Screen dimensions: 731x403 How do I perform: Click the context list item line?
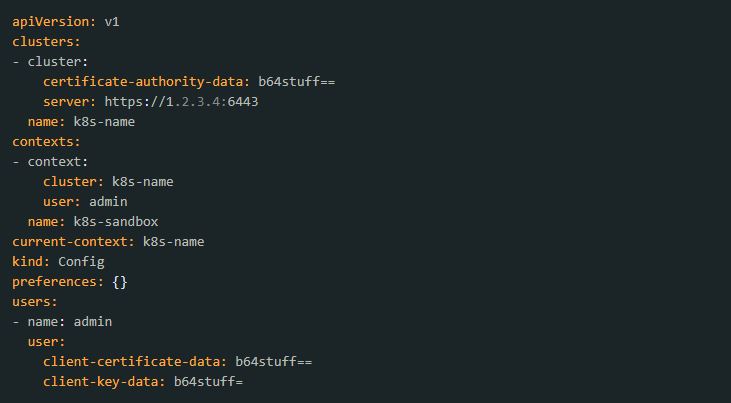pyautogui.click(x=50, y=161)
